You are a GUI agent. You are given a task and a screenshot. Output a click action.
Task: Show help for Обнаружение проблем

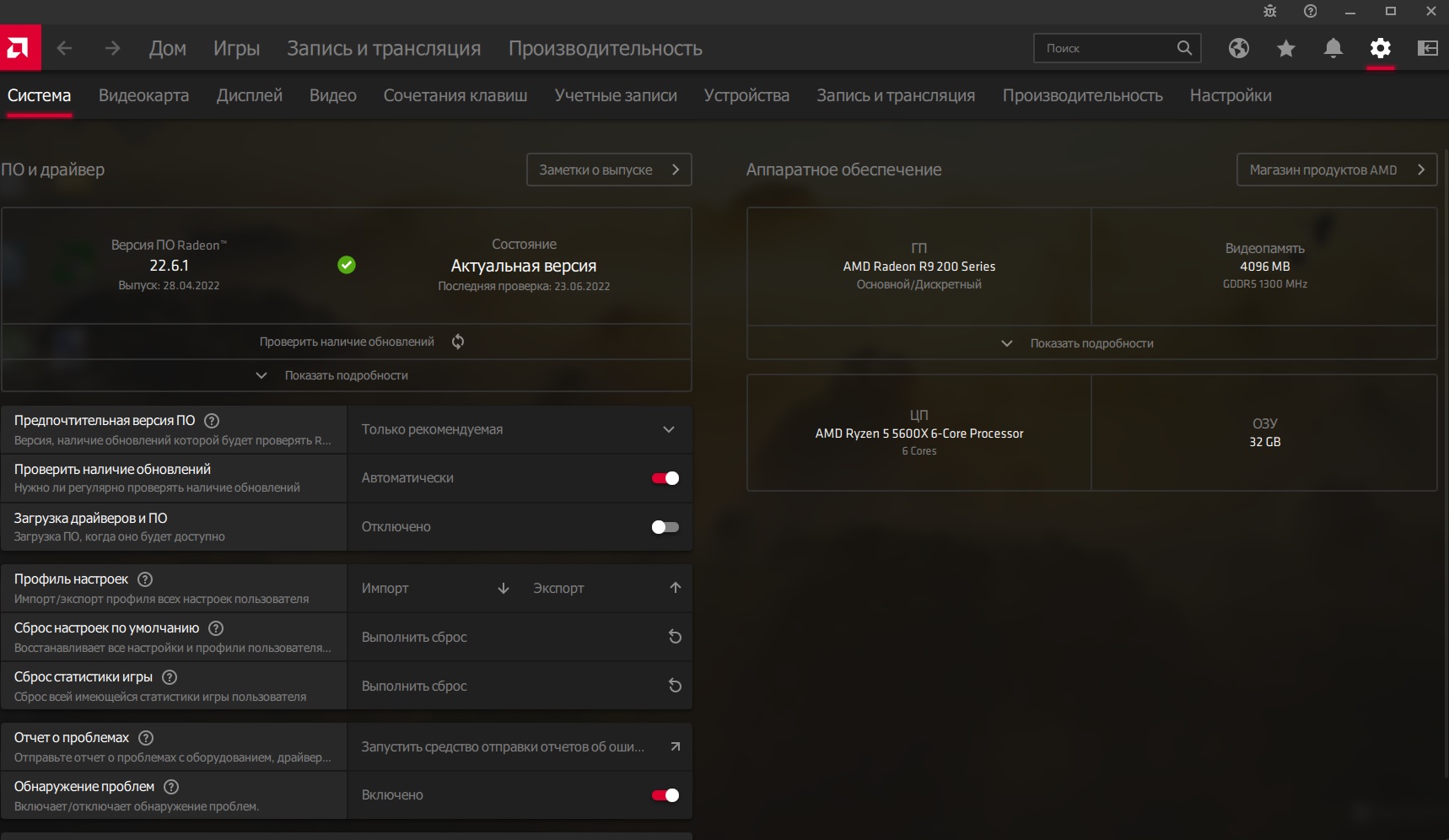(x=171, y=787)
